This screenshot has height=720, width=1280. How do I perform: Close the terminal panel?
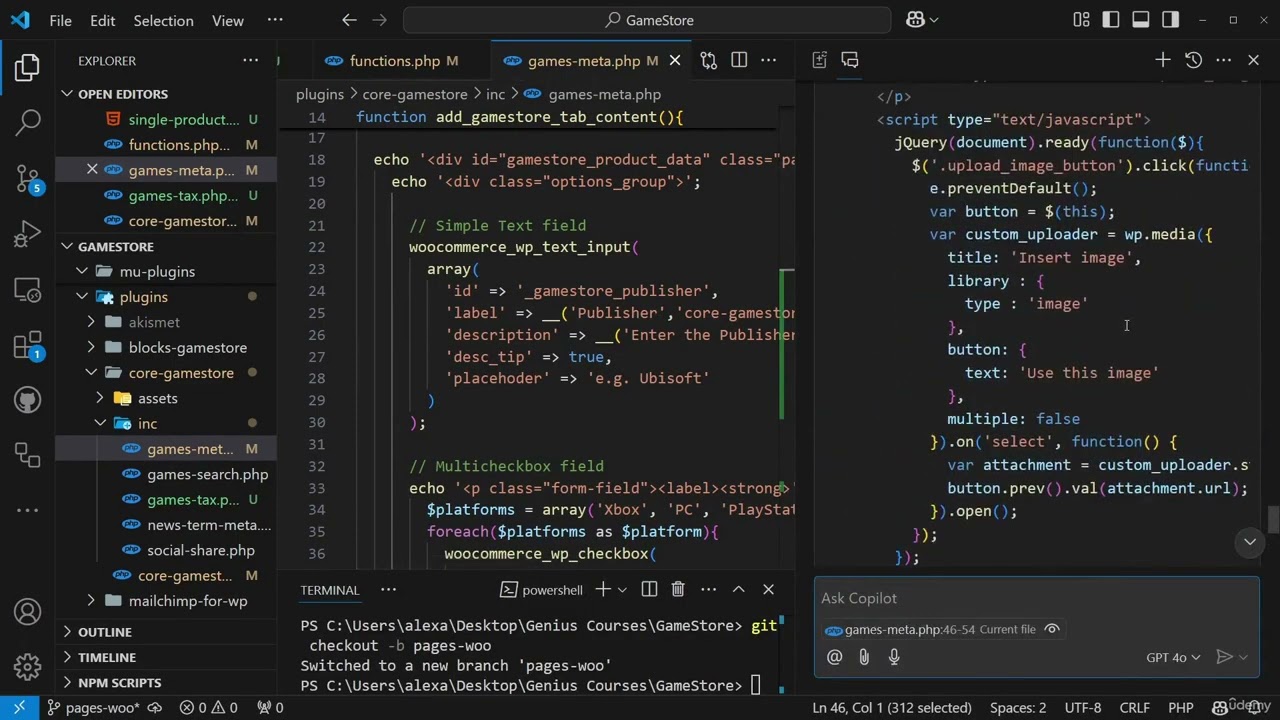point(768,590)
